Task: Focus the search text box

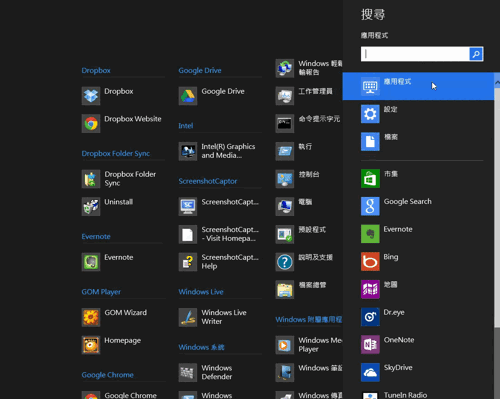Action: coord(415,54)
